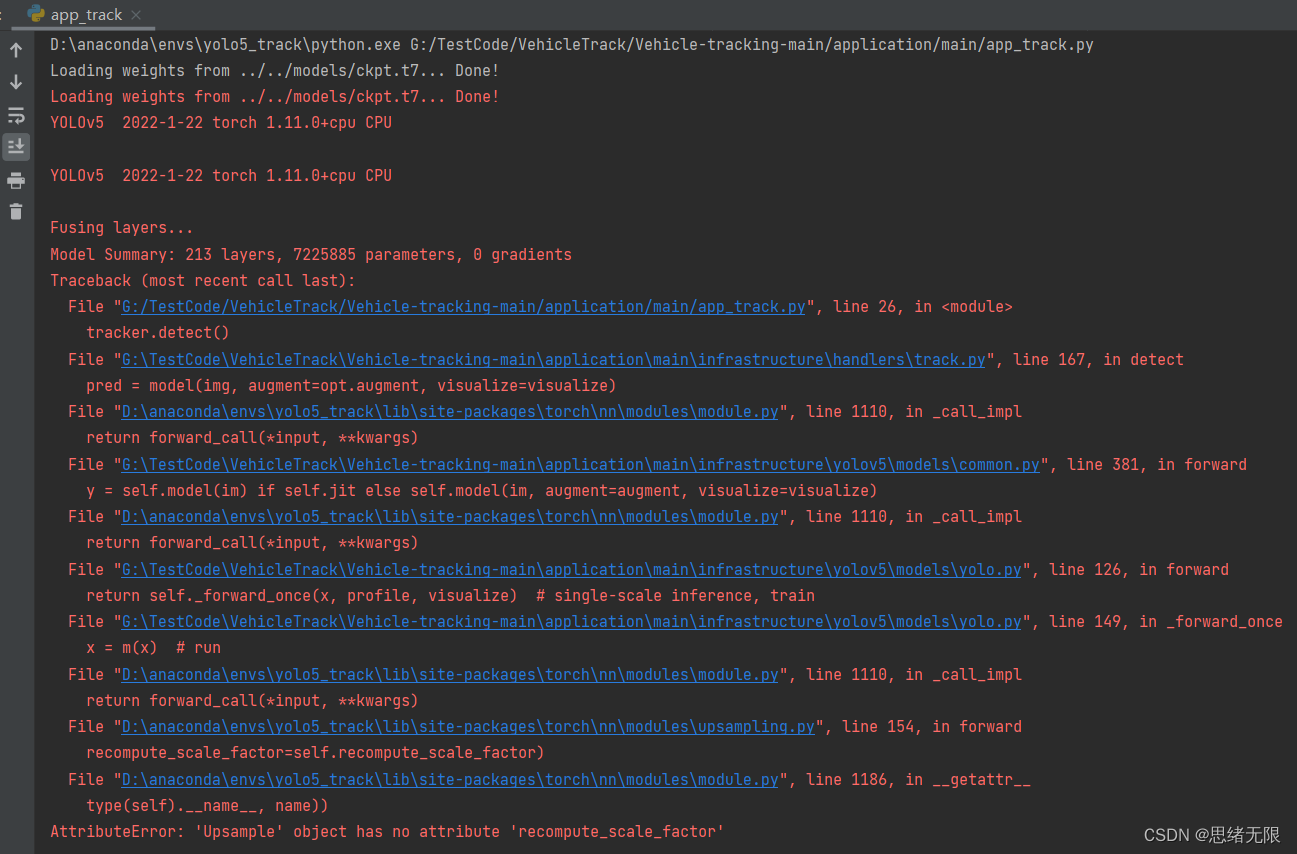1297x854 pixels.
Task: Open upsampling.py link at line 154
Action: tap(468, 727)
